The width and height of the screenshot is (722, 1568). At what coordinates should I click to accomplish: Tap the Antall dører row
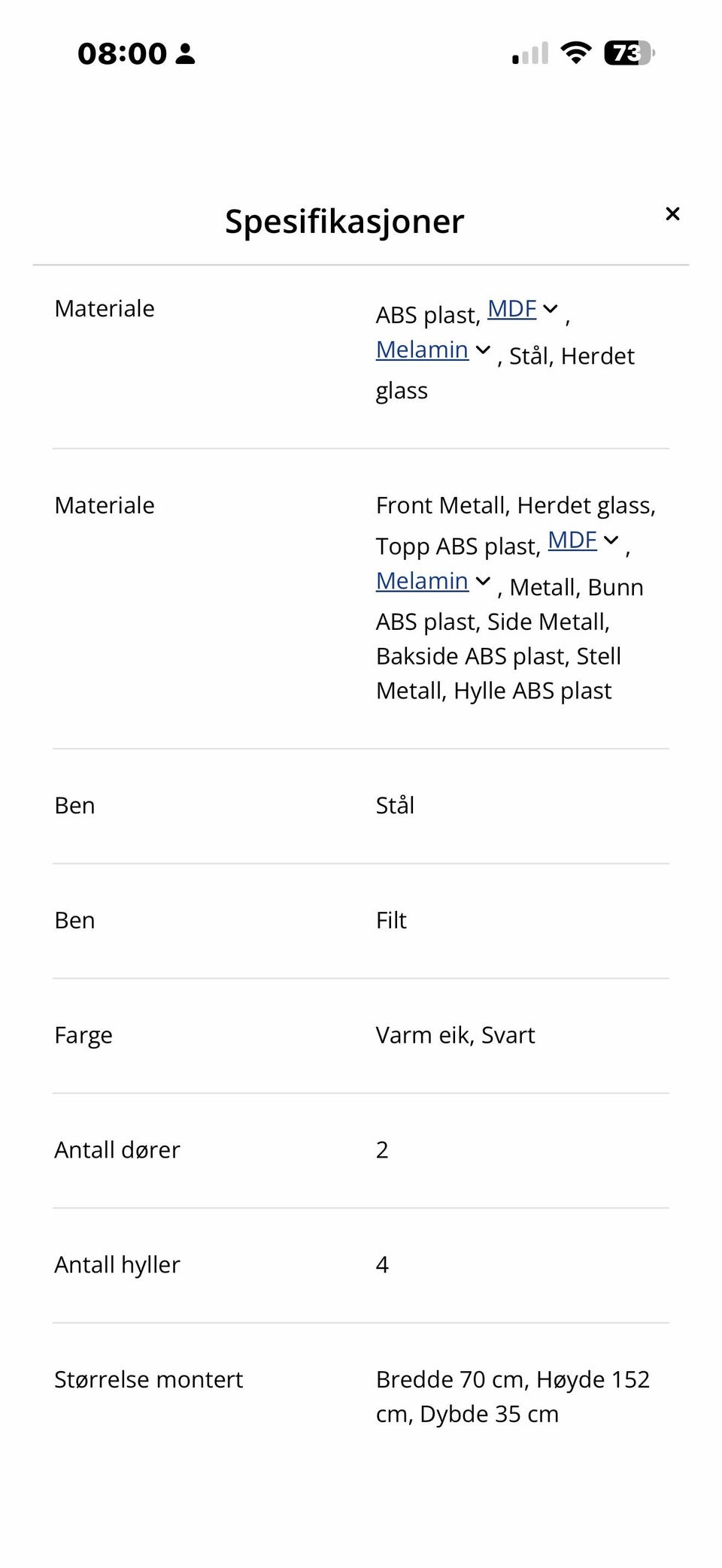click(x=361, y=1150)
